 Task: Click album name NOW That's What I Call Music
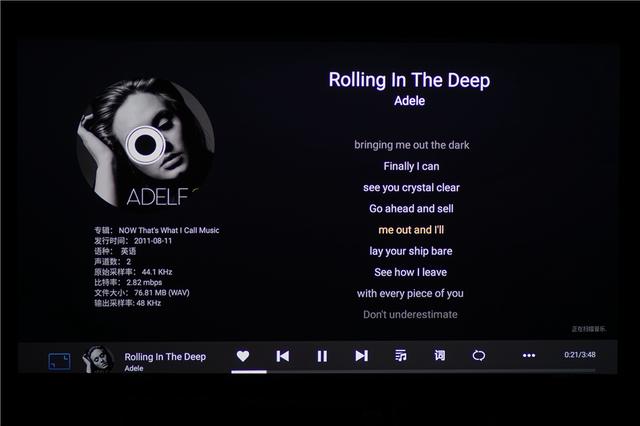point(169,230)
